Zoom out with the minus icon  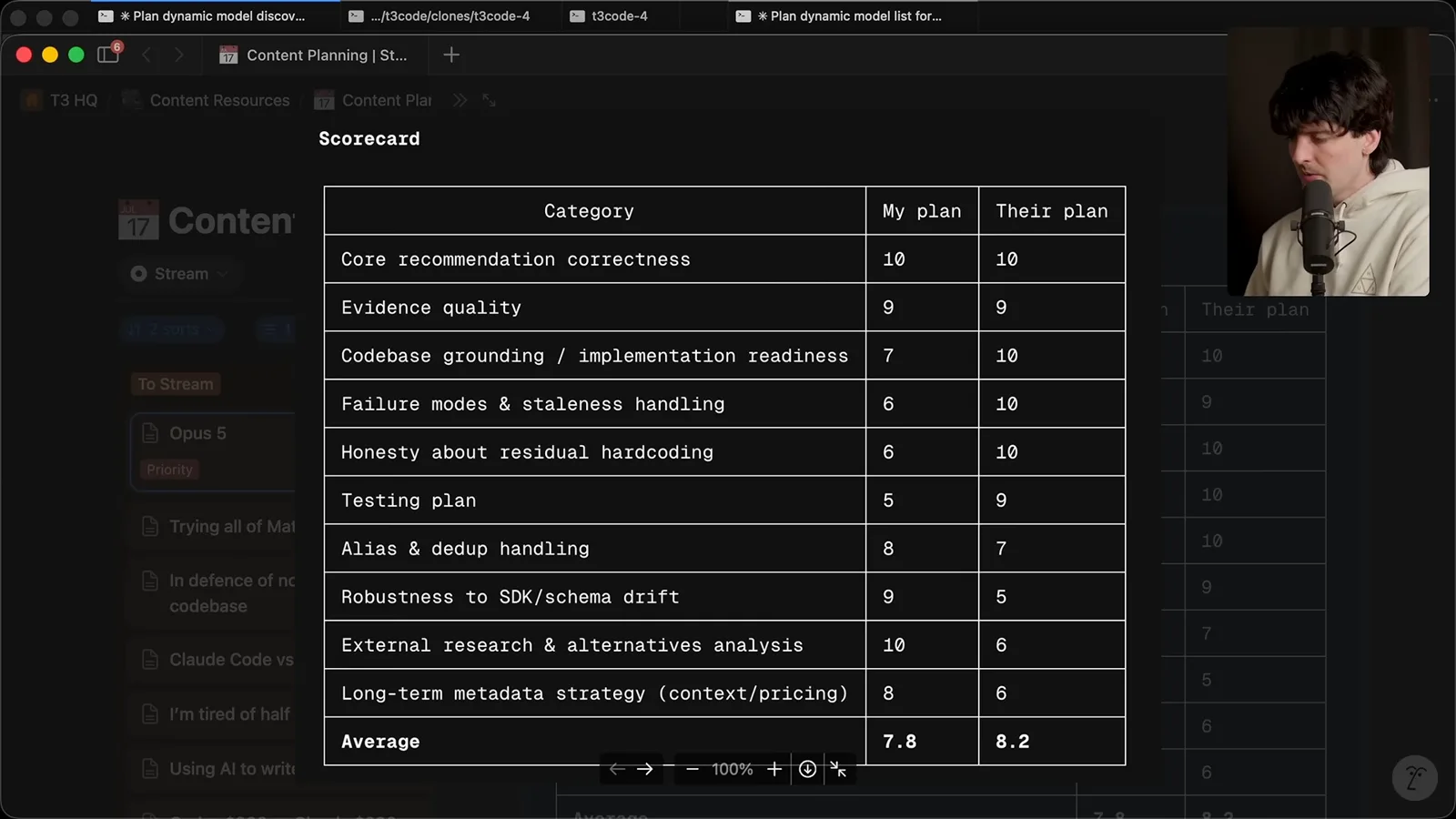coord(693,769)
